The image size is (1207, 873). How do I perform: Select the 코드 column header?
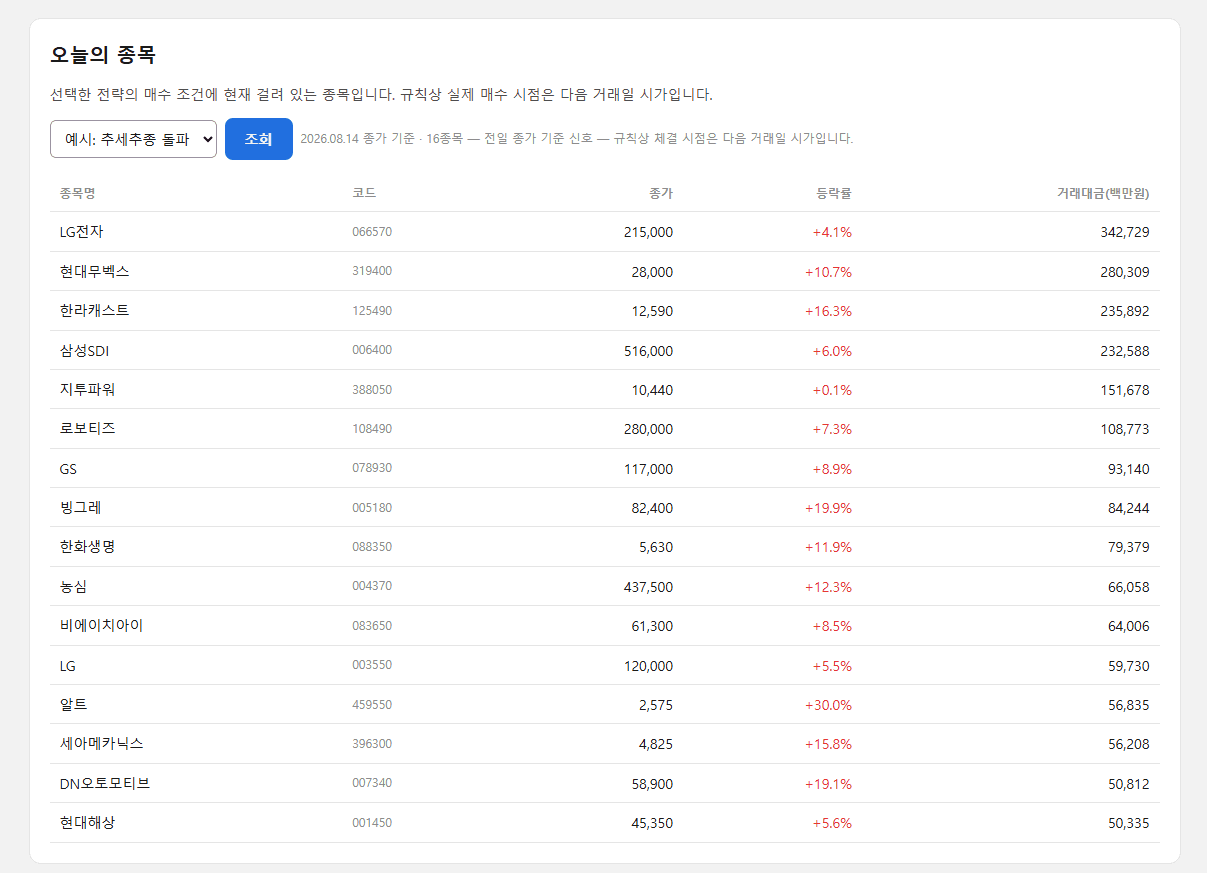tap(364, 193)
